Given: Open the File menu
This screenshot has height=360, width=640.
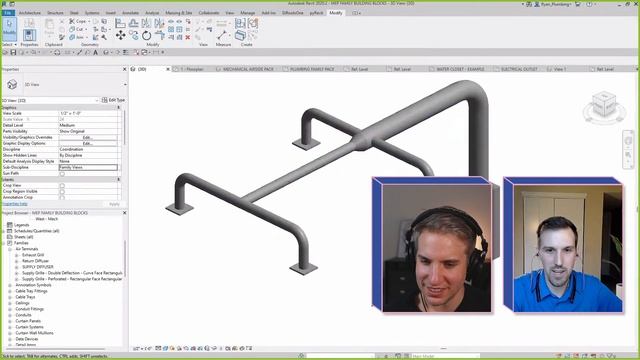Looking at the screenshot, I should [8, 13].
